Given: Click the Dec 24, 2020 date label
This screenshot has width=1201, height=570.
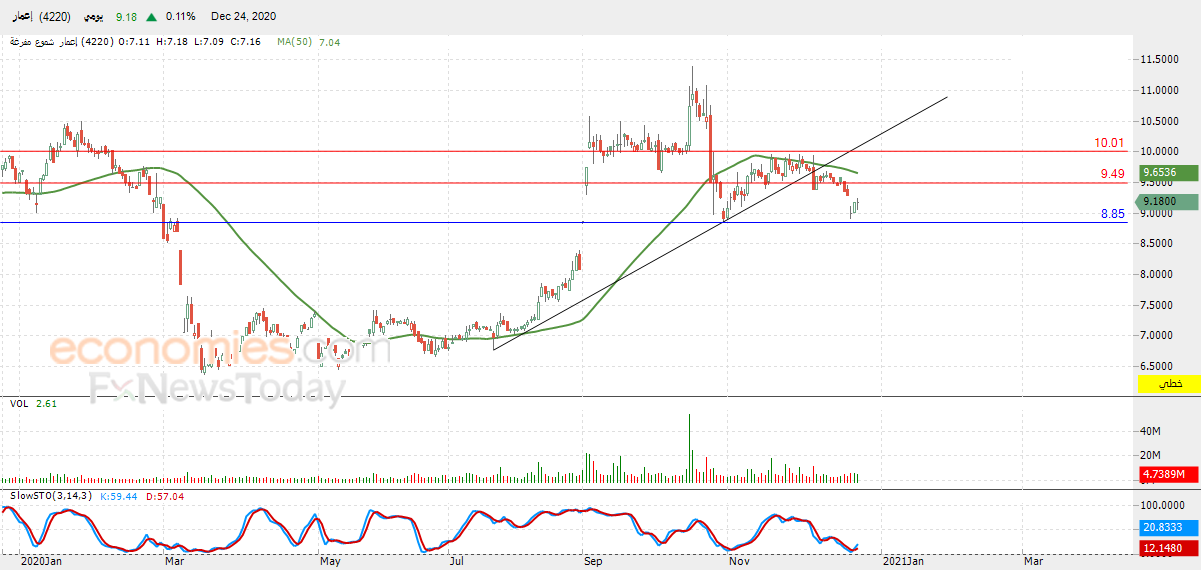Looking at the screenshot, I should tap(244, 17).
